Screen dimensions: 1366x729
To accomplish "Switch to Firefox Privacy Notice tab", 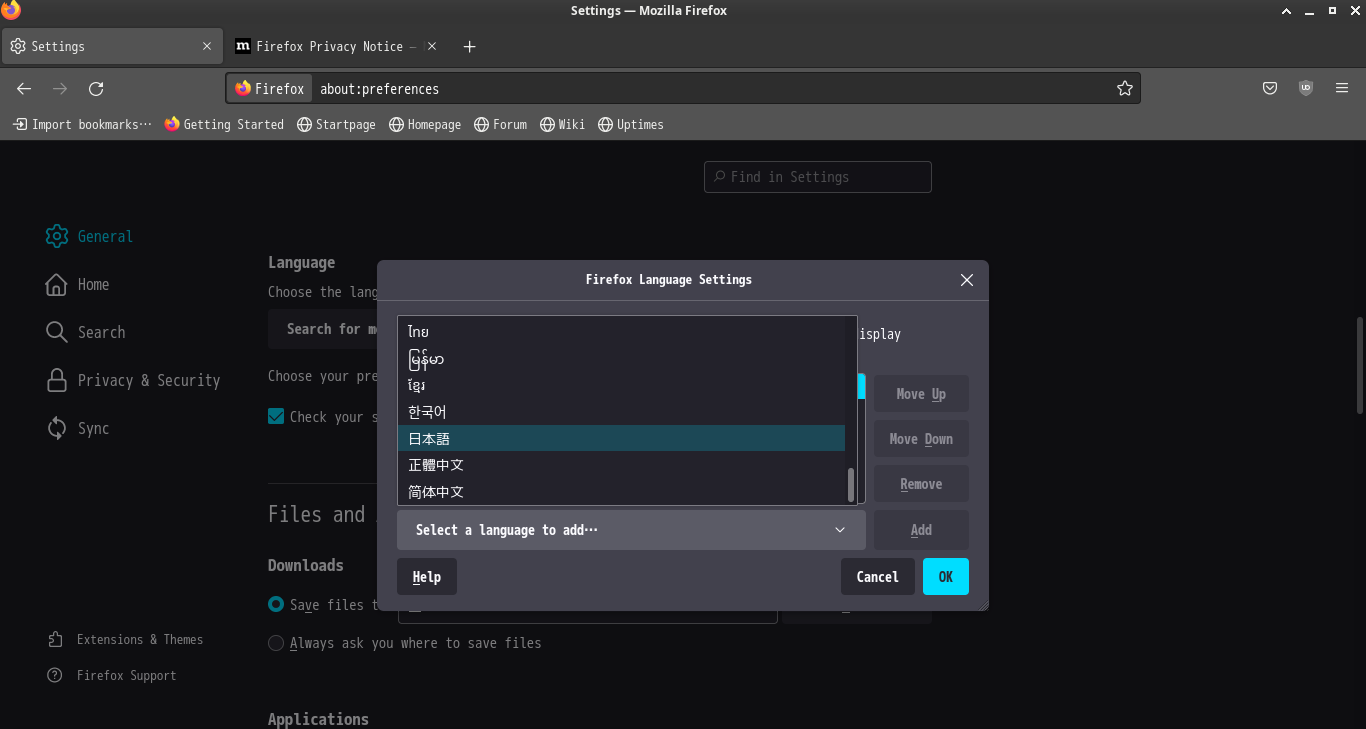I will coord(337,46).
